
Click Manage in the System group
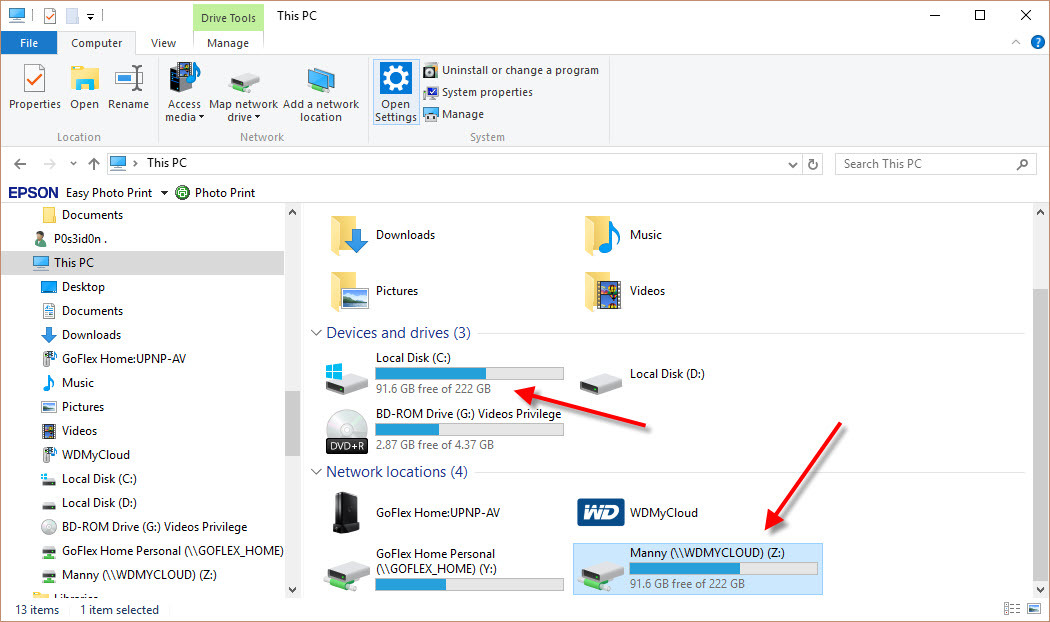453,114
